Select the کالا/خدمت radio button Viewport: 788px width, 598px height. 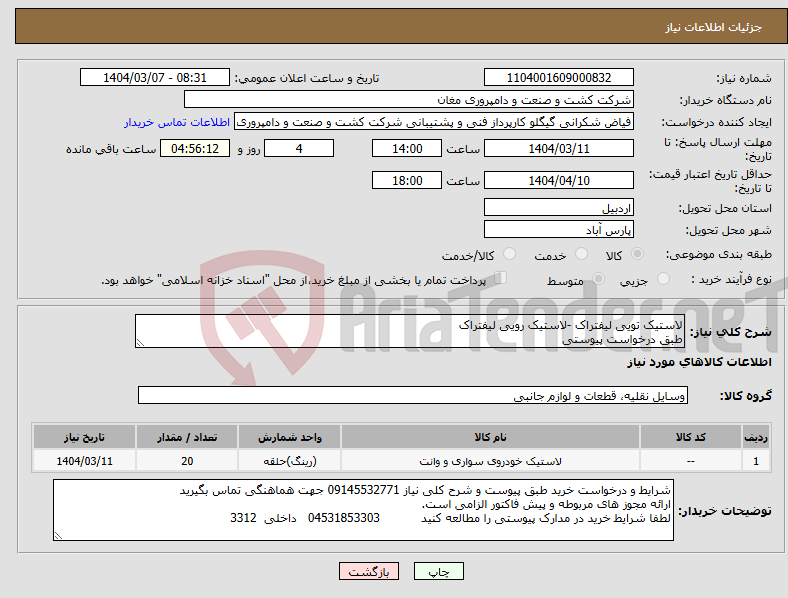pyautogui.click(x=509, y=254)
